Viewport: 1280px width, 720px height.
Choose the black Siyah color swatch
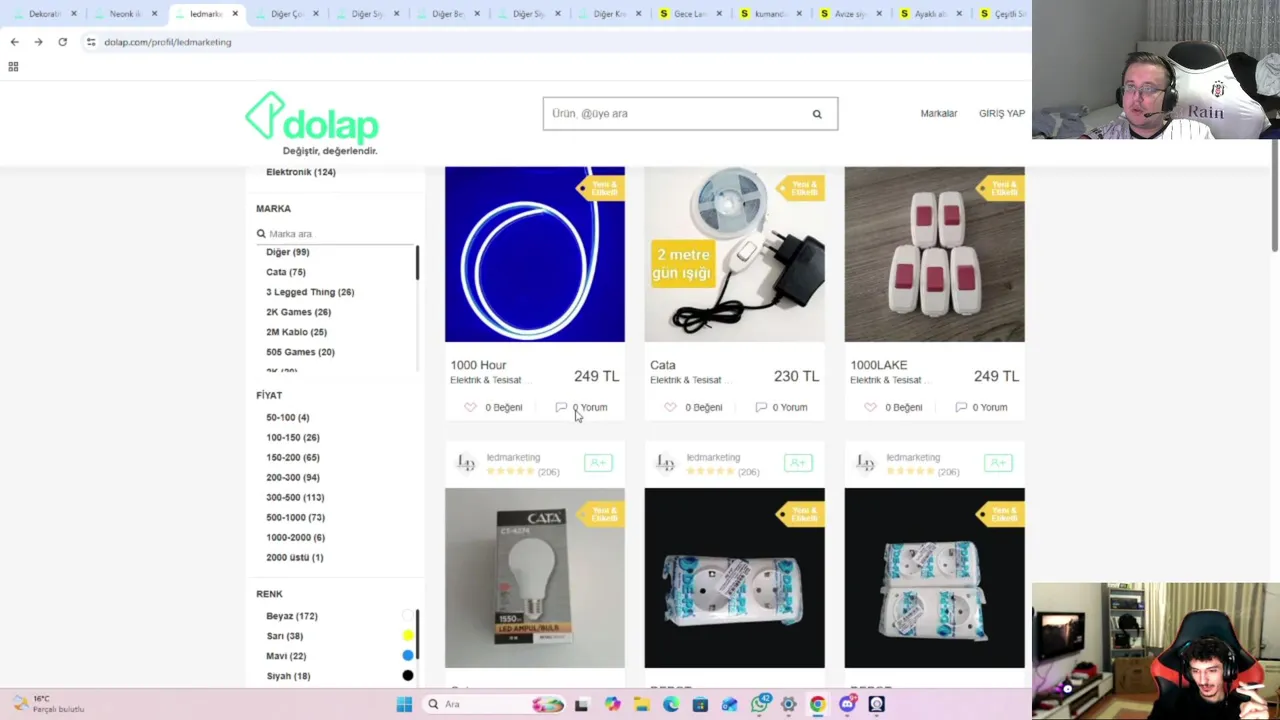coord(408,676)
